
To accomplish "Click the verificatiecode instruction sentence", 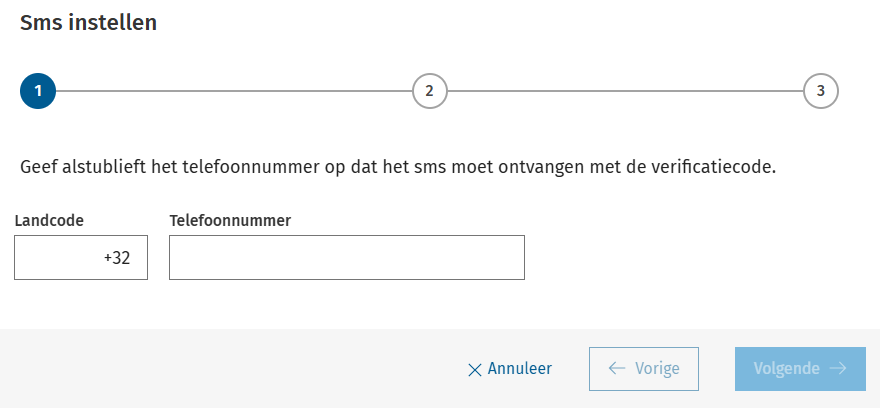I will pyautogui.click(x=398, y=166).
